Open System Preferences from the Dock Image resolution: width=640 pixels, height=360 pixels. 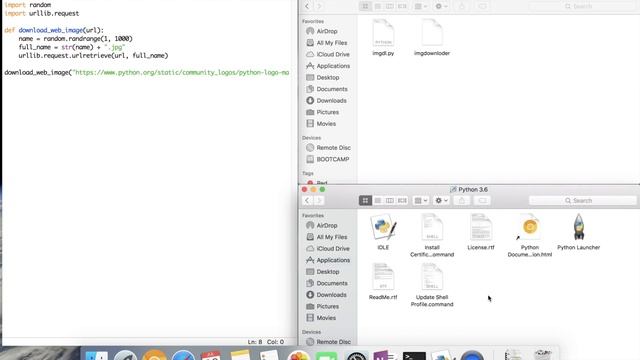tap(356, 356)
